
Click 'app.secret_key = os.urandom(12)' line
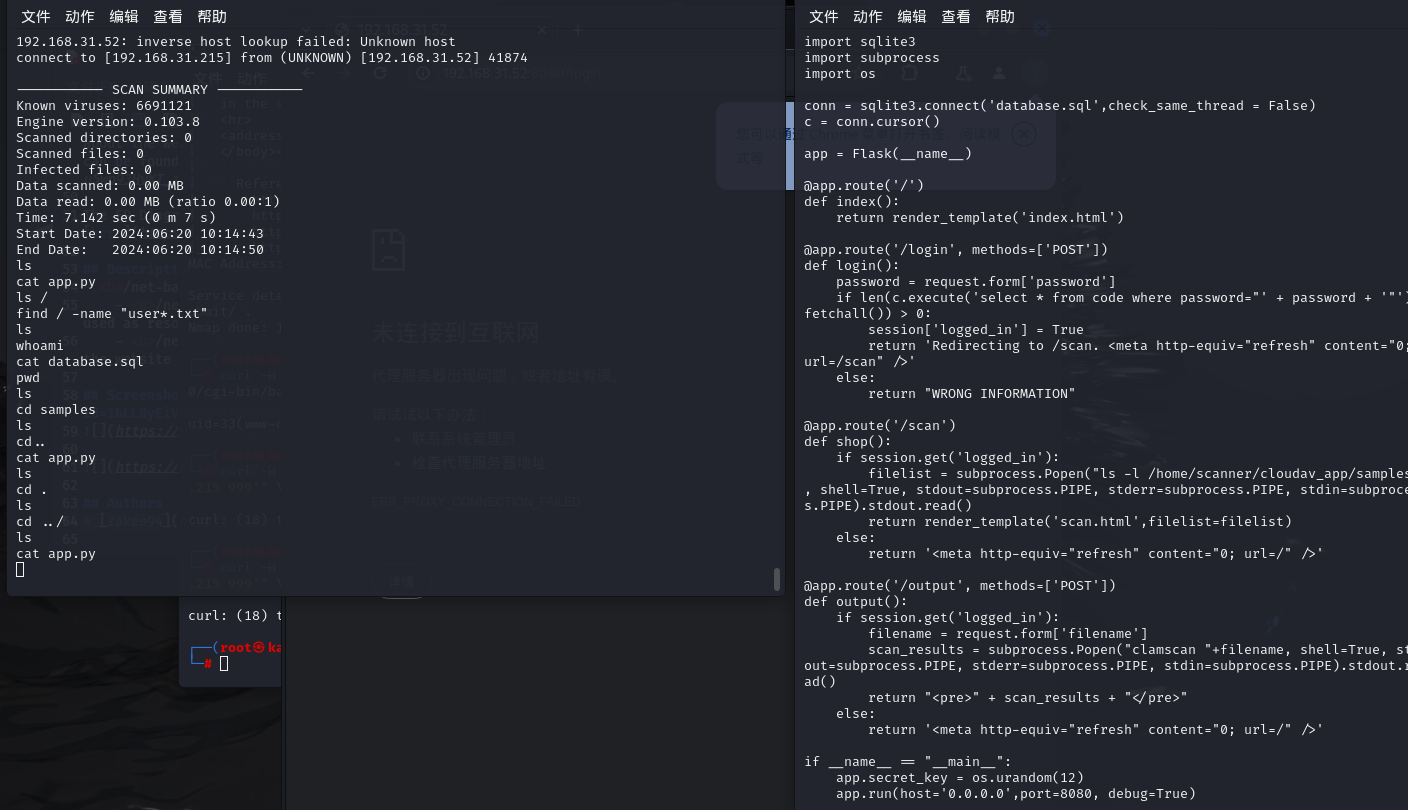(x=960, y=778)
